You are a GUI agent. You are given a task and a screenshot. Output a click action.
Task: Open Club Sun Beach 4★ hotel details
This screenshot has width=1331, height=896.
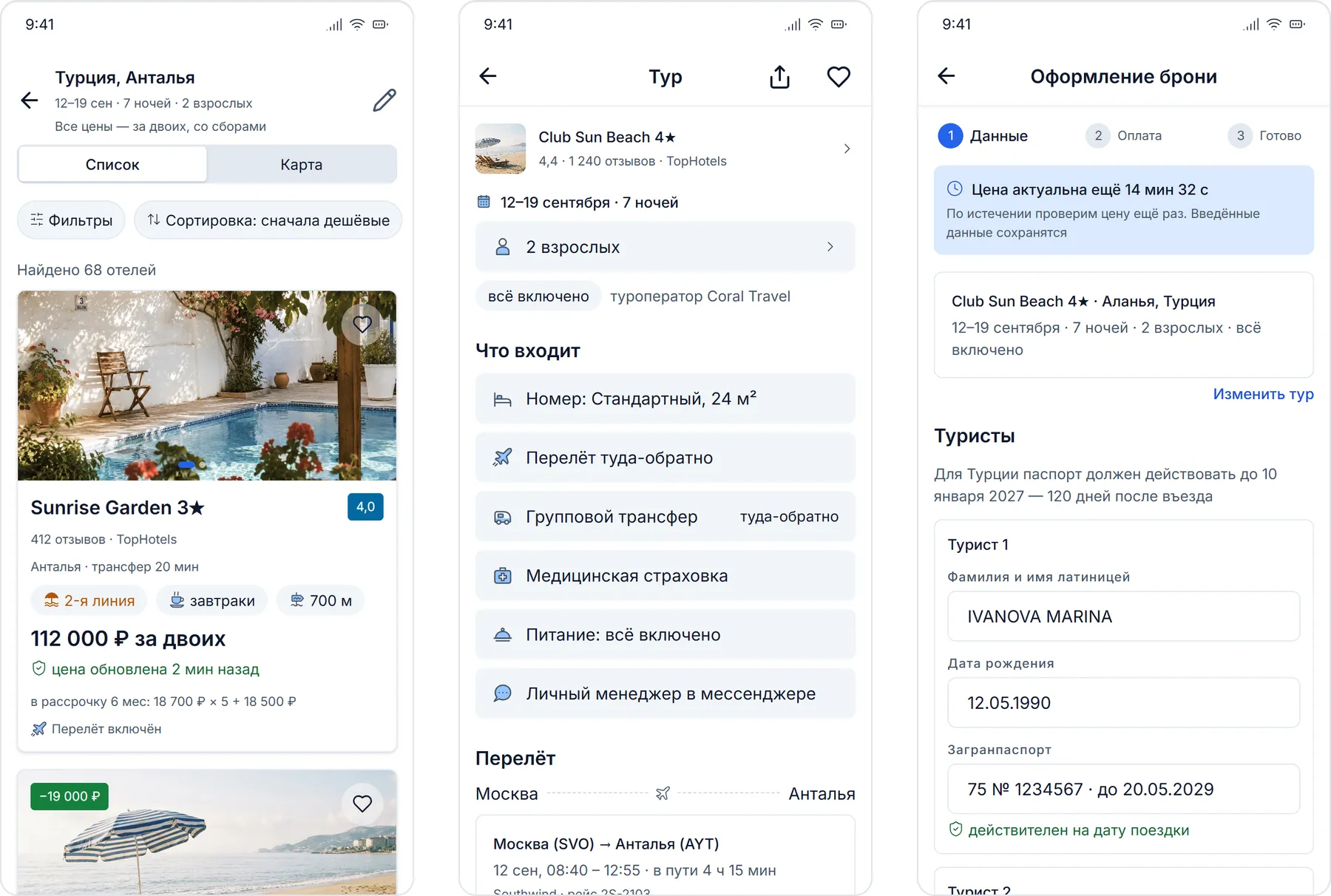[665, 149]
